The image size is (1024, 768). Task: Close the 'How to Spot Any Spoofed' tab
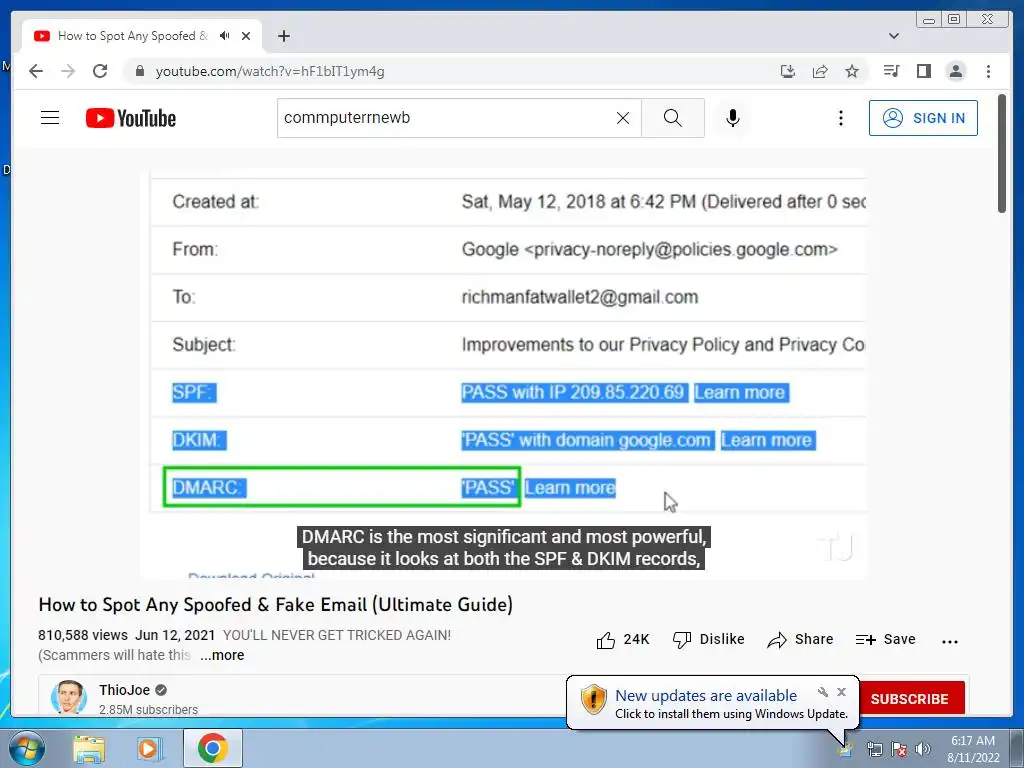point(246,36)
